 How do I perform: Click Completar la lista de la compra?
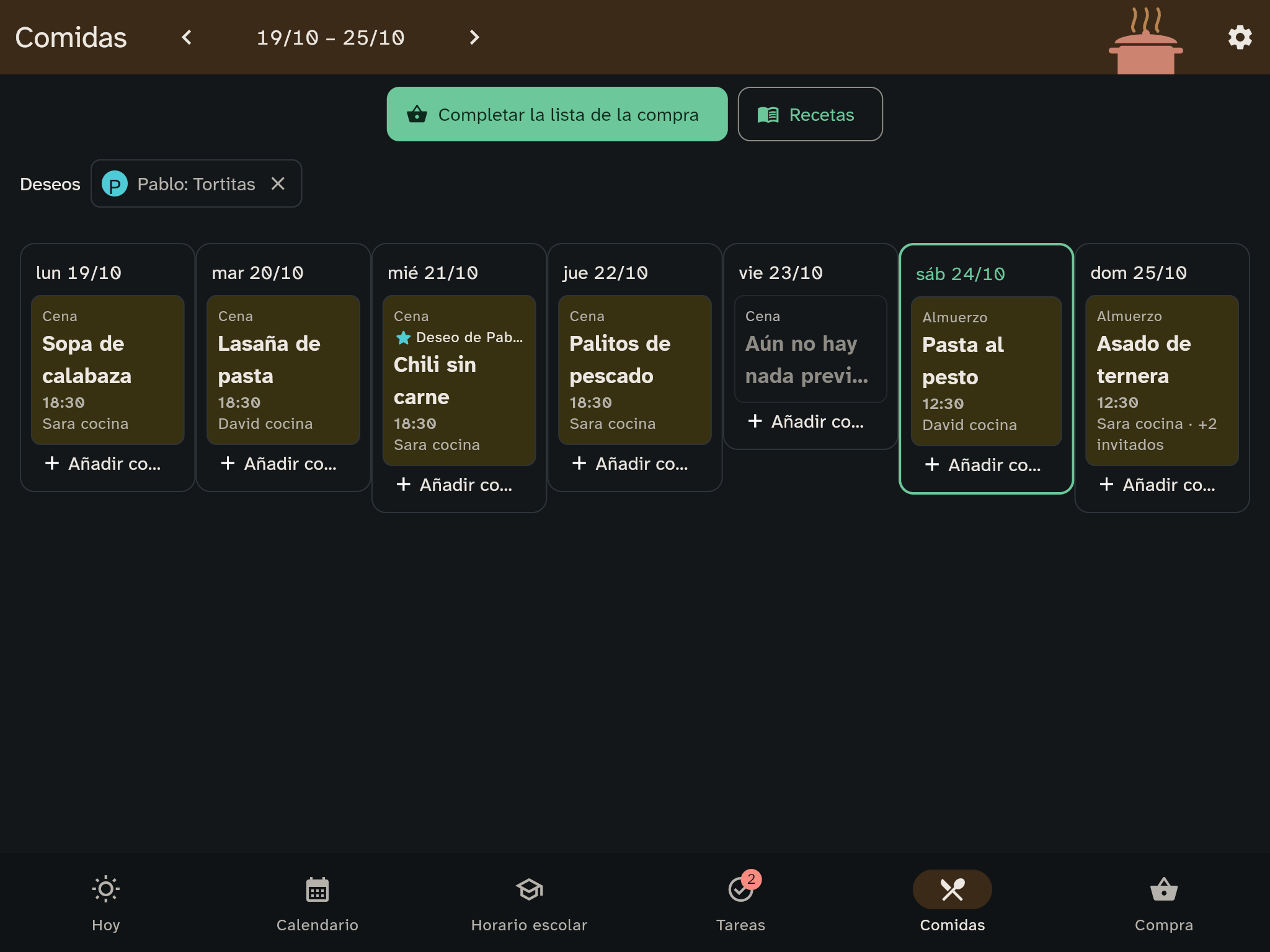557,114
